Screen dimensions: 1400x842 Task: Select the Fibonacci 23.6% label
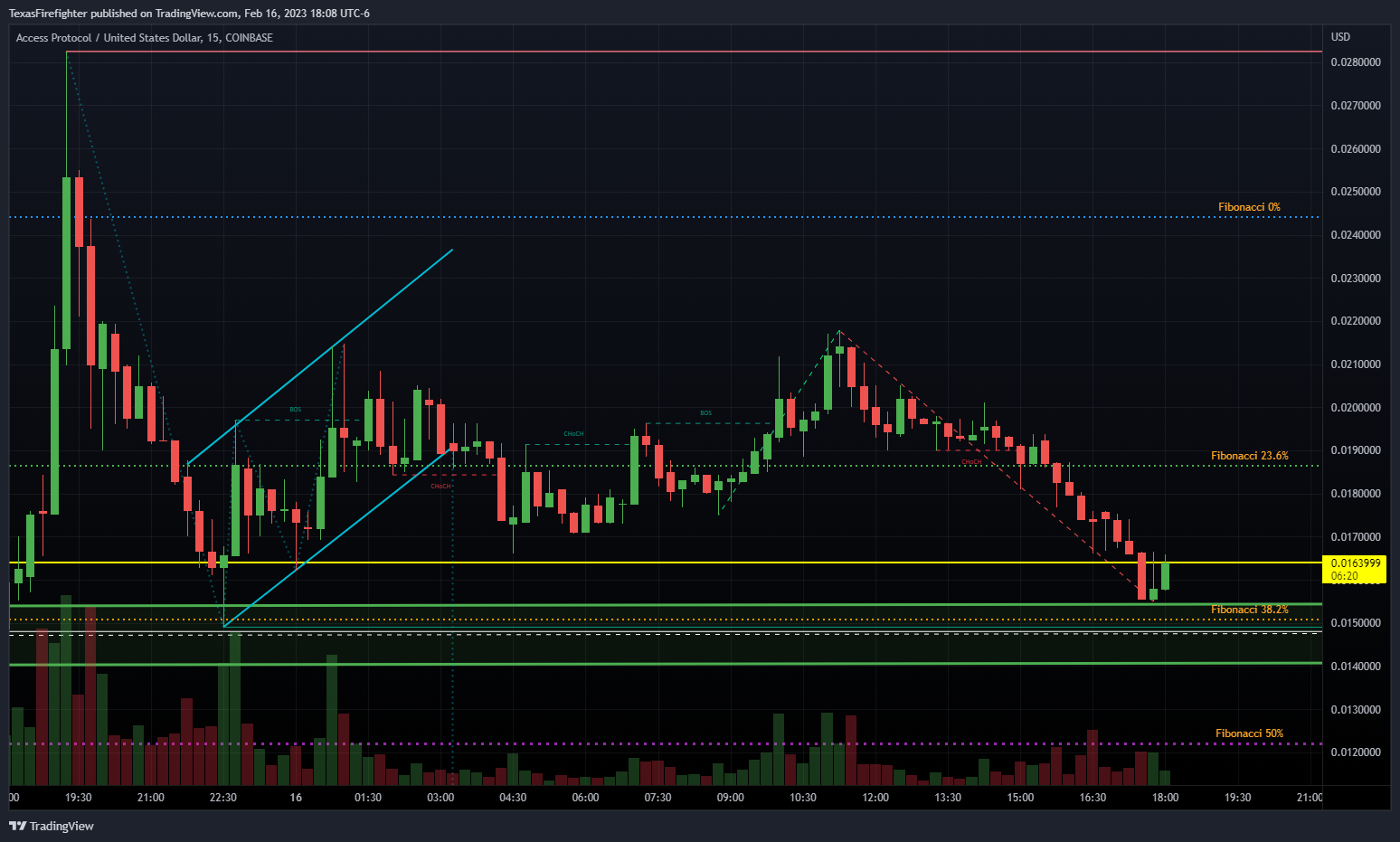click(x=1250, y=456)
